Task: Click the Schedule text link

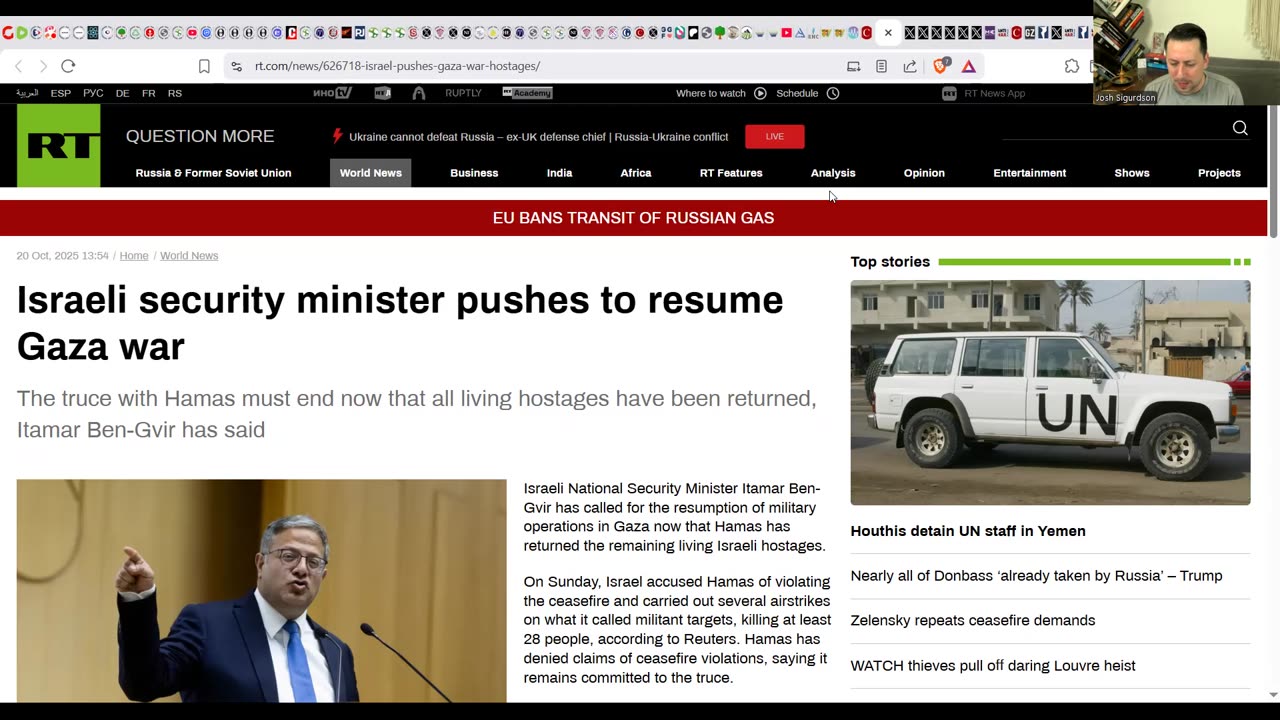Action: coord(797,93)
